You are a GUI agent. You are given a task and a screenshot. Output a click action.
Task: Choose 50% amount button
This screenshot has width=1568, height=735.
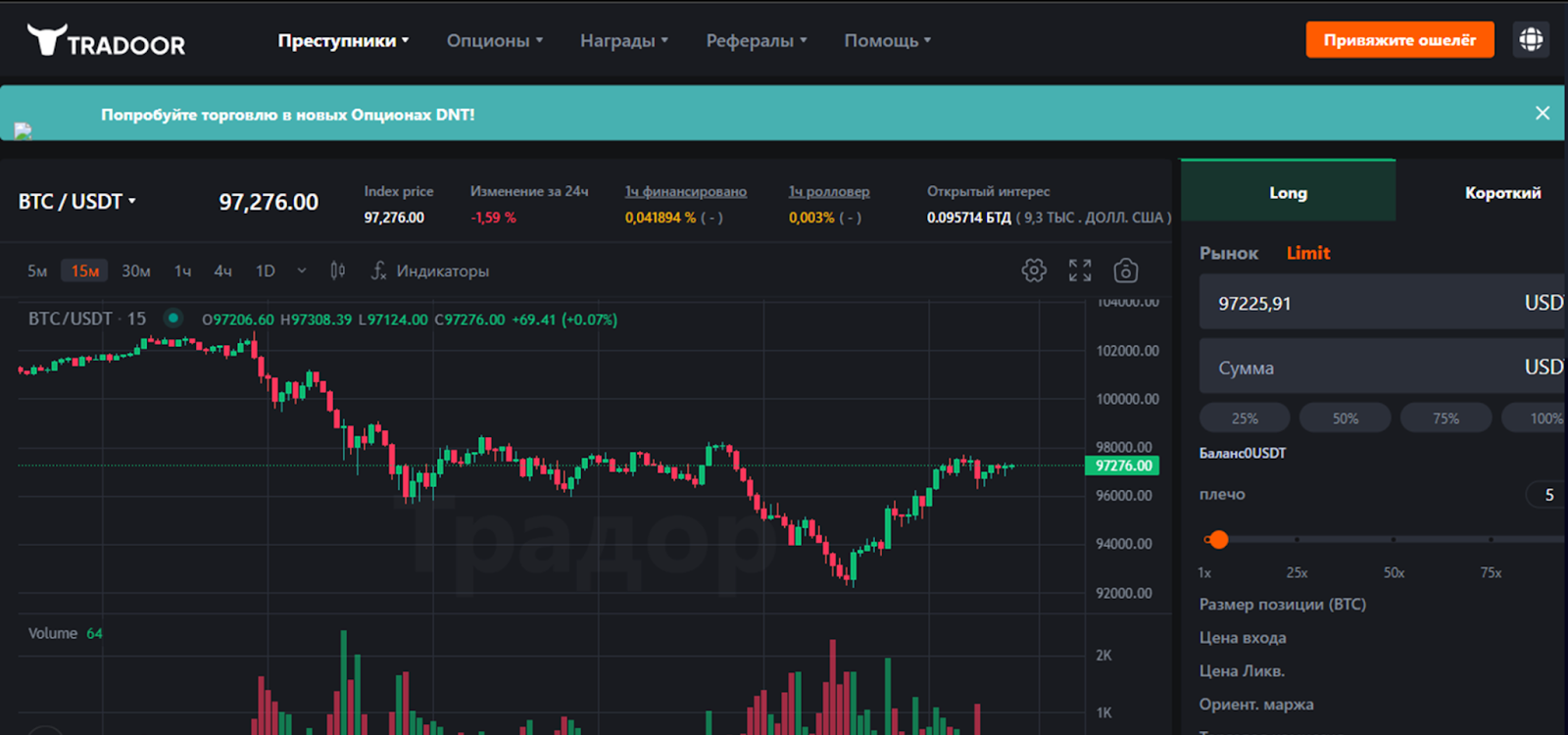[x=1345, y=417]
